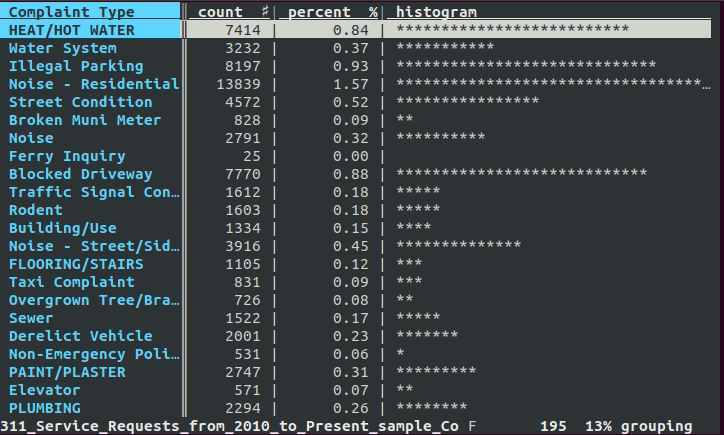
Task: Click percent value 0.93
Action: [x=351, y=66]
